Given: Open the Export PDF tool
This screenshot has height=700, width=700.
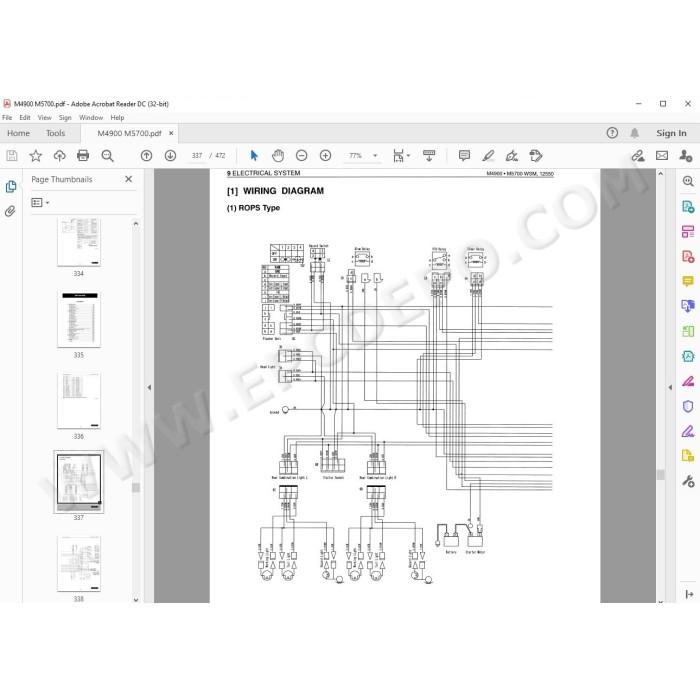Looking at the screenshot, I should [x=688, y=207].
